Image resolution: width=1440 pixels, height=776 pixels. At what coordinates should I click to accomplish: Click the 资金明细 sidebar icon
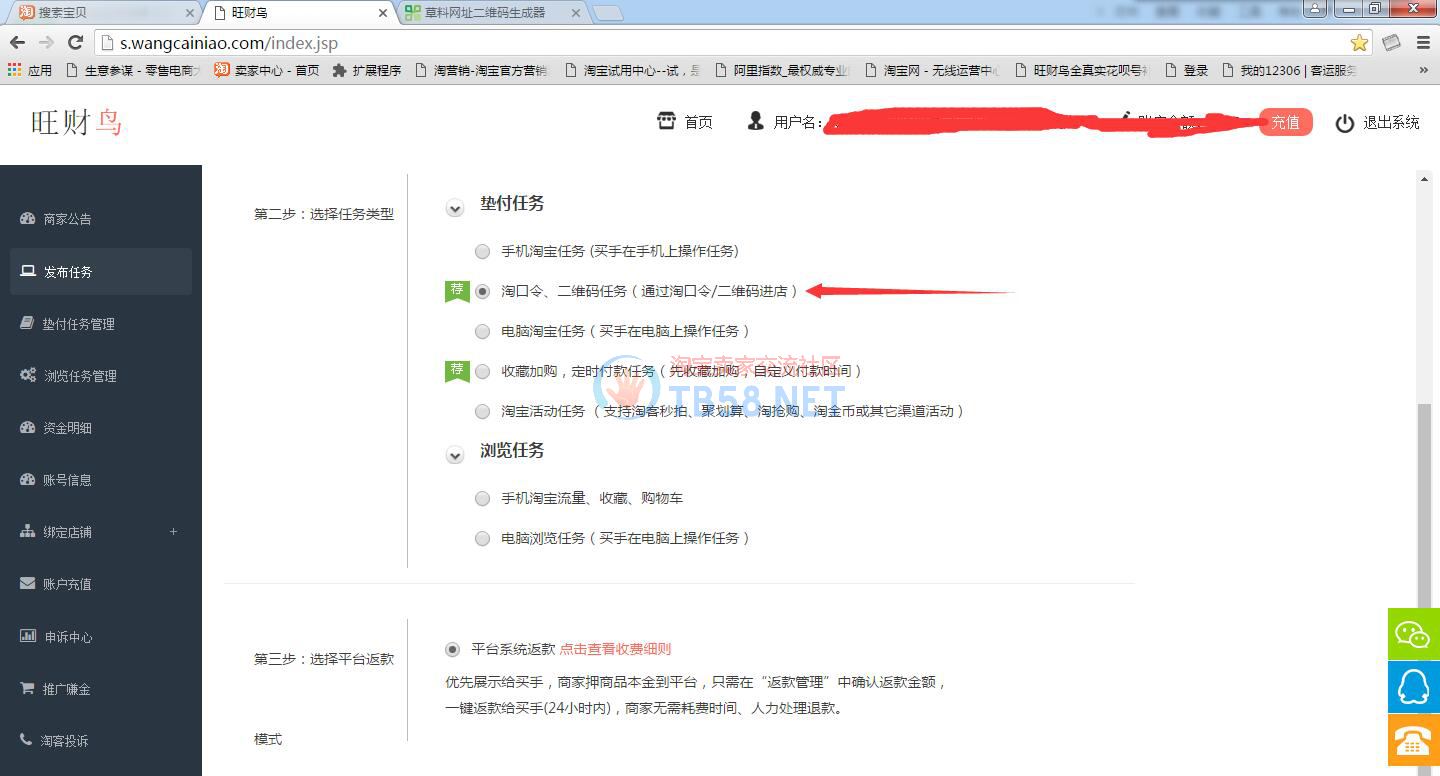click(27, 427)
